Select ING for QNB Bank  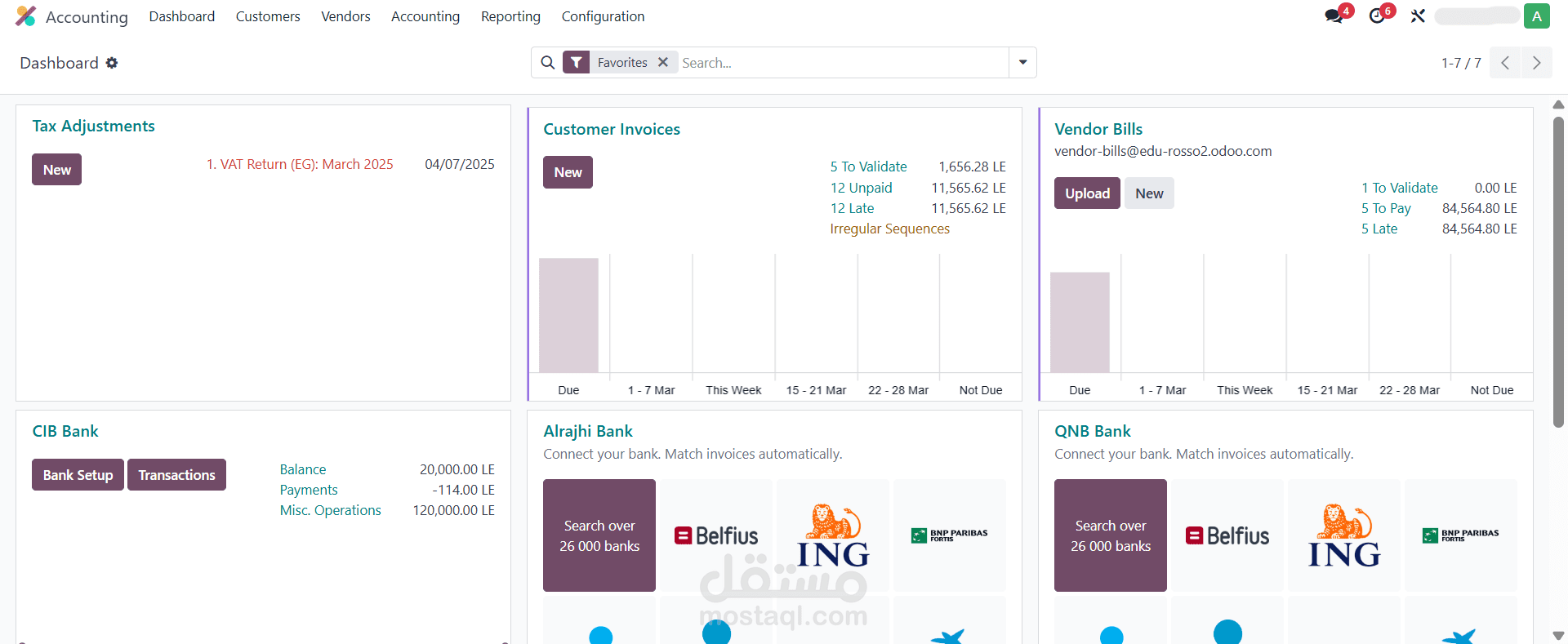coord(1344,535)
